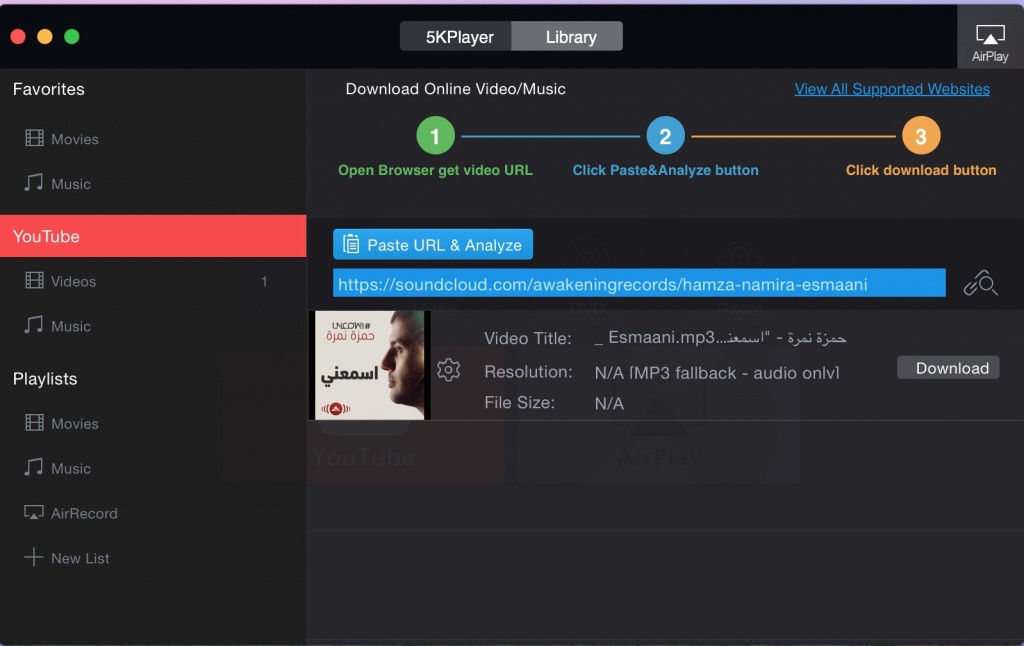1024x646 pixels.
Task: Click the Esmaani album cover thumbnail
Action: click(x=370, y=365)
